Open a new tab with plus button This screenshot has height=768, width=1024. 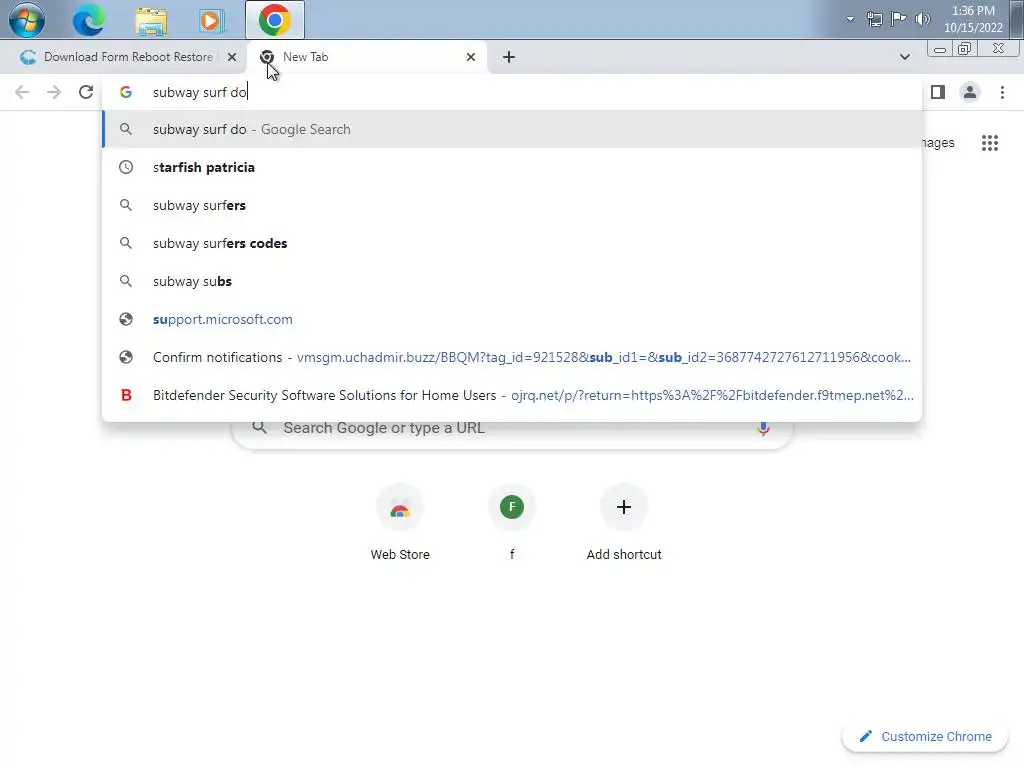(x=509, y=57)
